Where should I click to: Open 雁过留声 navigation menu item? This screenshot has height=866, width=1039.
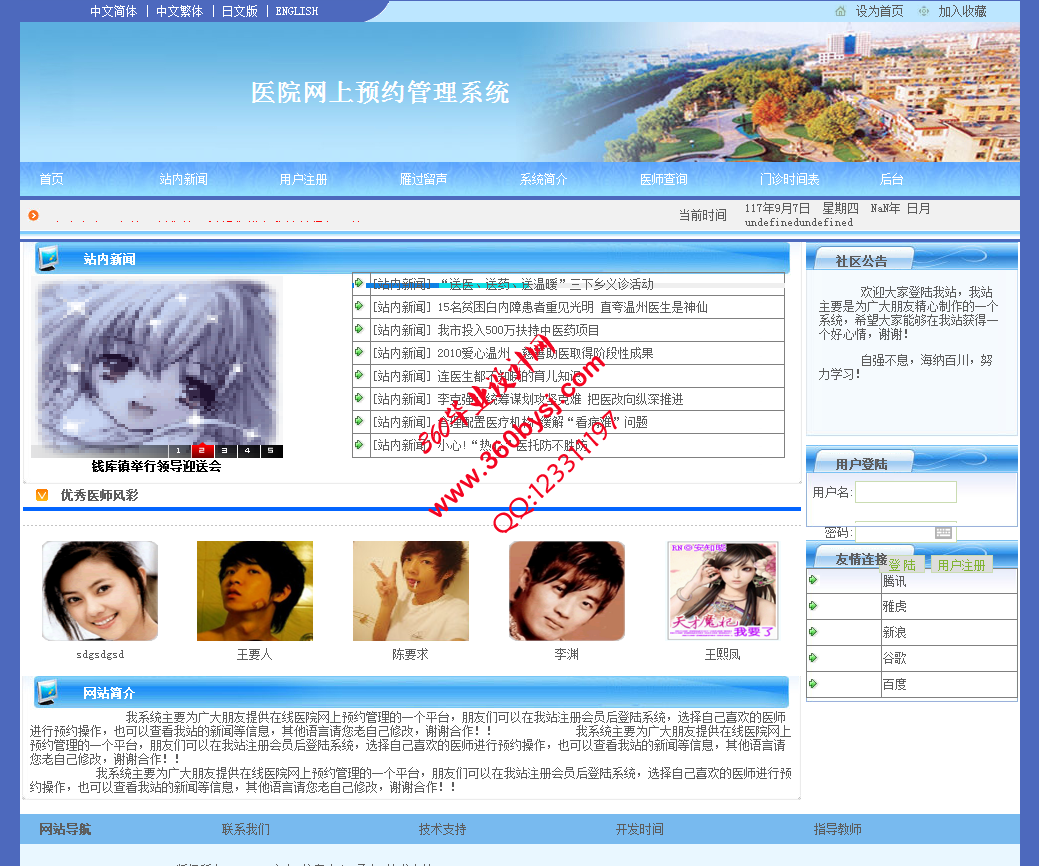(x=423, y=179)
